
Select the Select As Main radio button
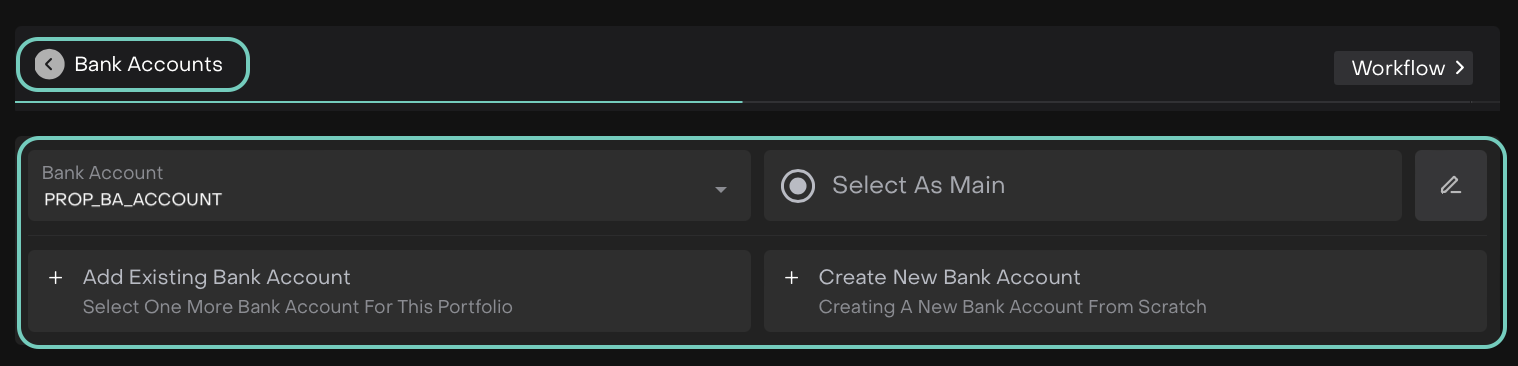point(797,185)
